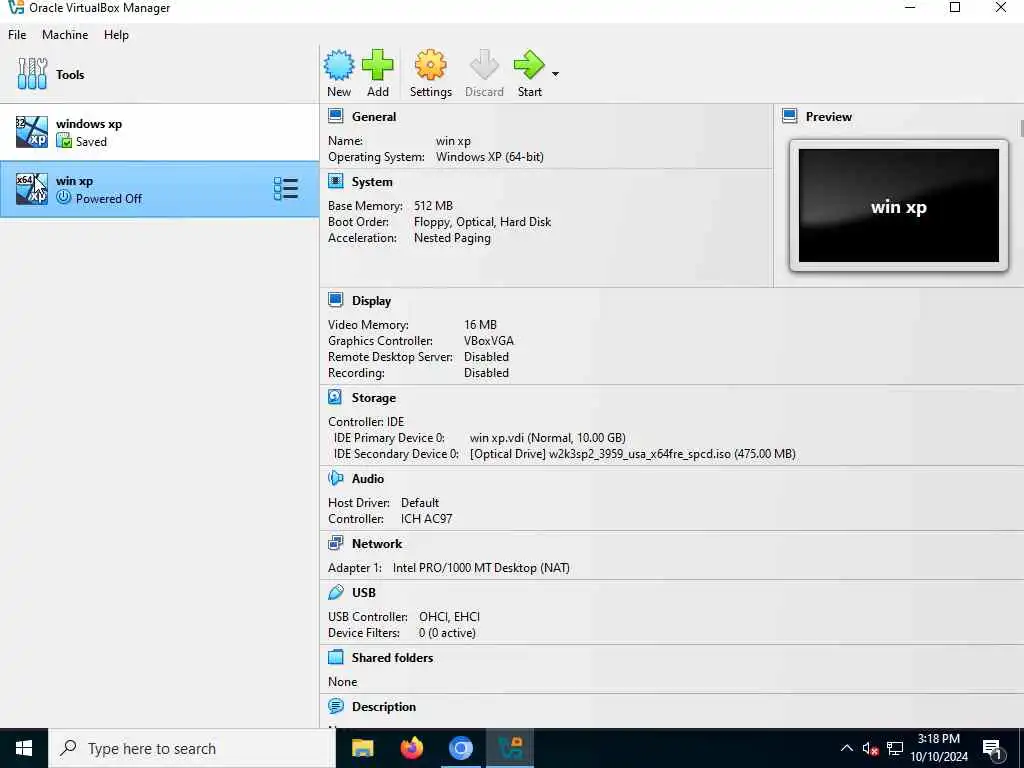Screen dimensions: 1024x768
Task: Click the win xp preview thumbnail
Action: (899, 206)
